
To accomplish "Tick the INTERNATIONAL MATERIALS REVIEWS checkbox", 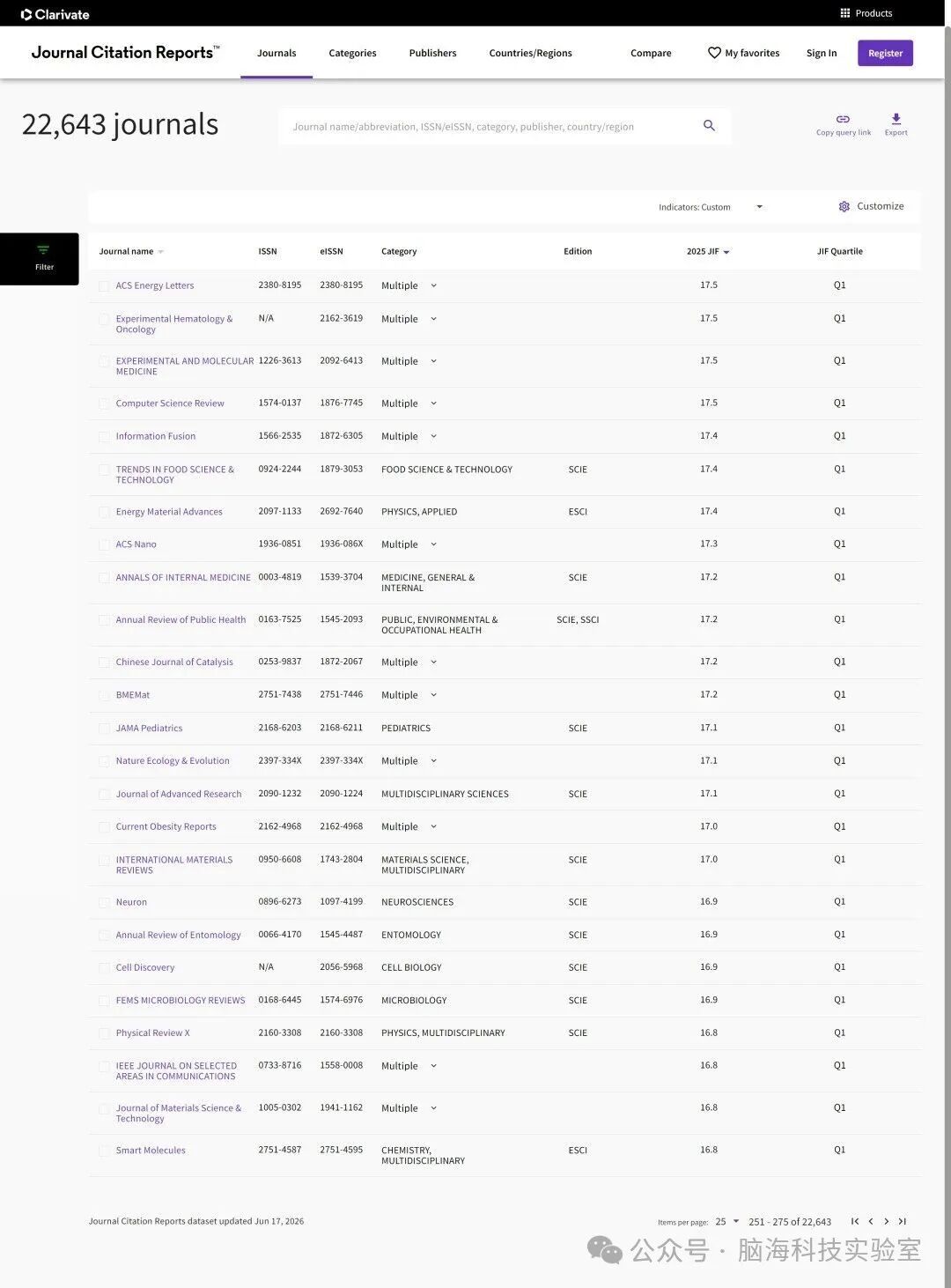I will [x=104, y=861].
